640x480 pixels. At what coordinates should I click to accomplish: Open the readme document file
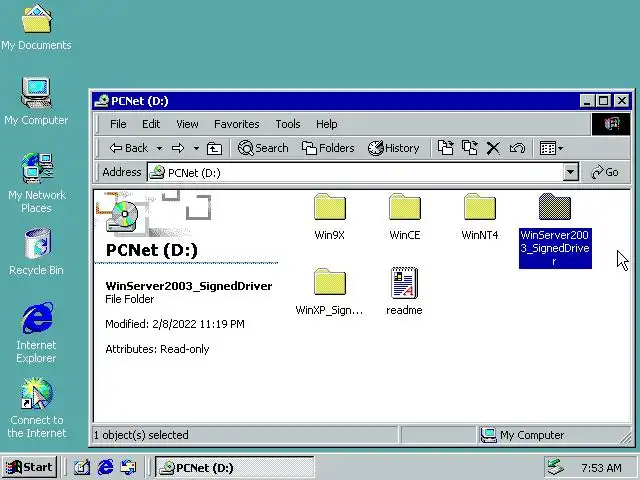pyautogui.click(x=404, y=291)
